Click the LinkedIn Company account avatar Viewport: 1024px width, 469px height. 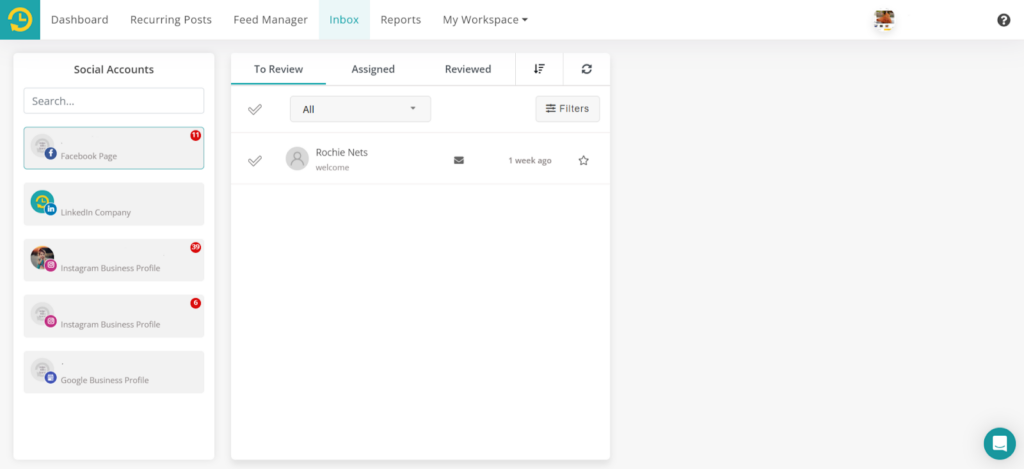click(42, 201)
